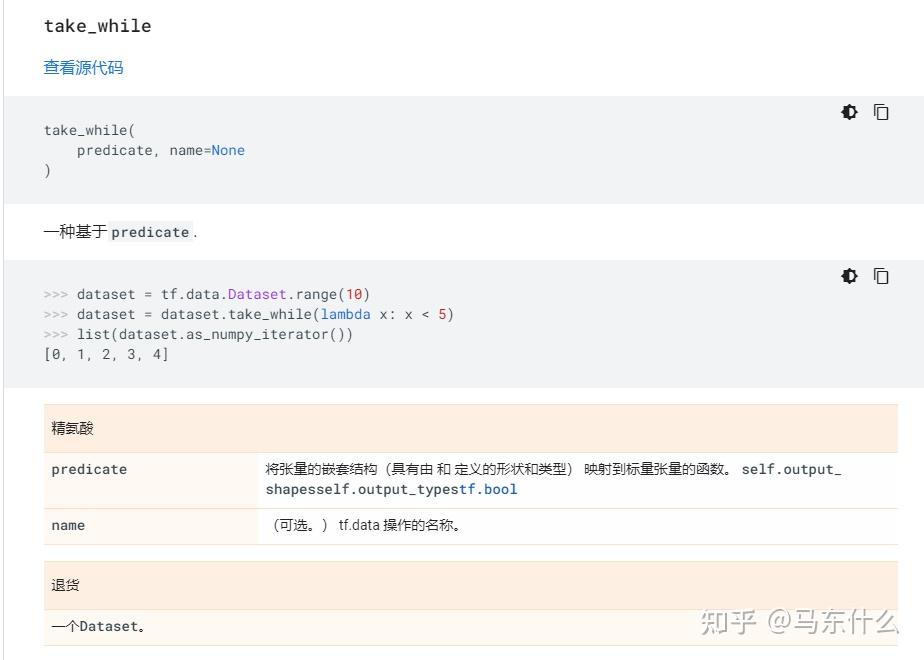This screenshot has width=924, height=660.
Task: Click the 退货 returns section header
Action: pyautogui.click(x=64, y=585)
